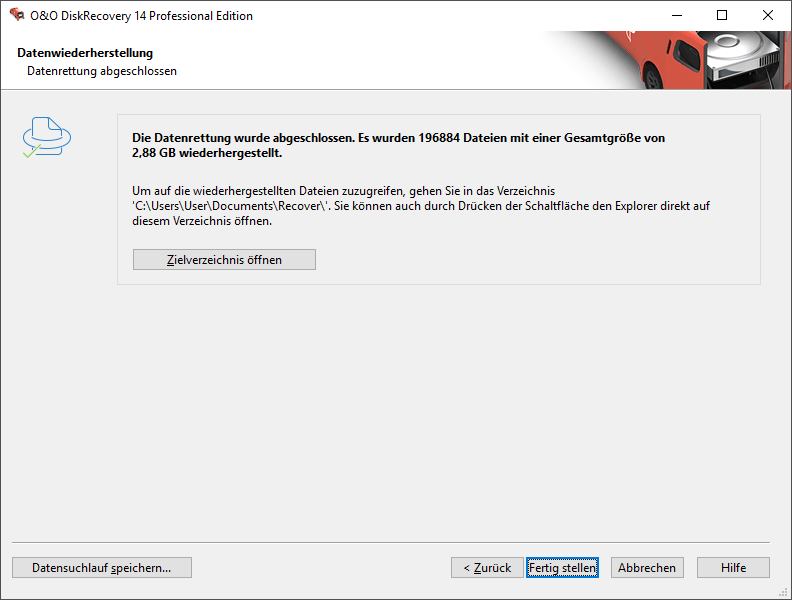Open help via the Hilfe button

733,568
